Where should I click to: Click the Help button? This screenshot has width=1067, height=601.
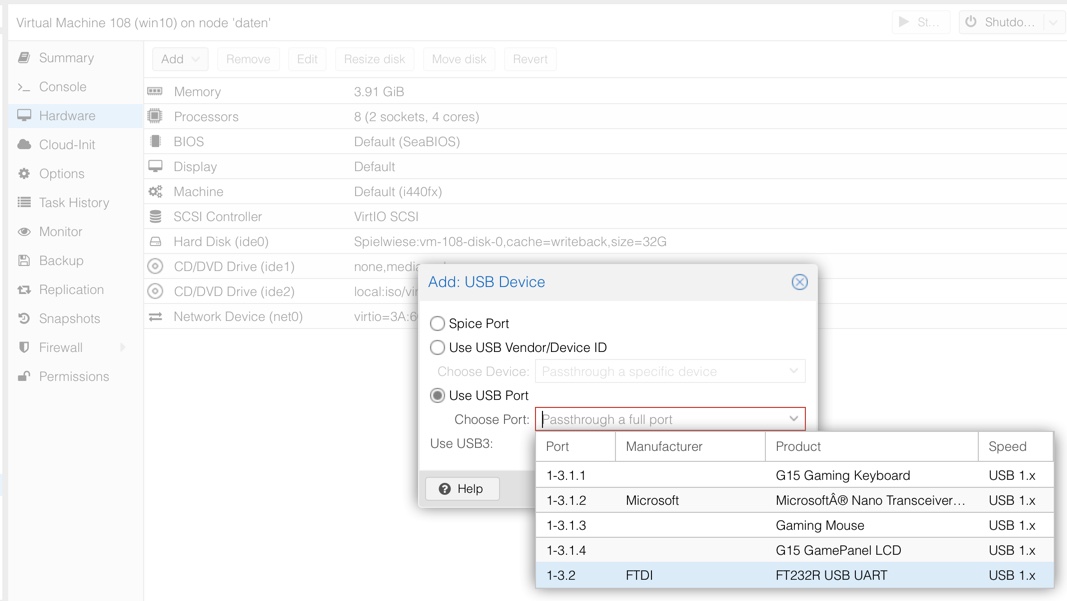pyautogui.click(x=462, y=489)
